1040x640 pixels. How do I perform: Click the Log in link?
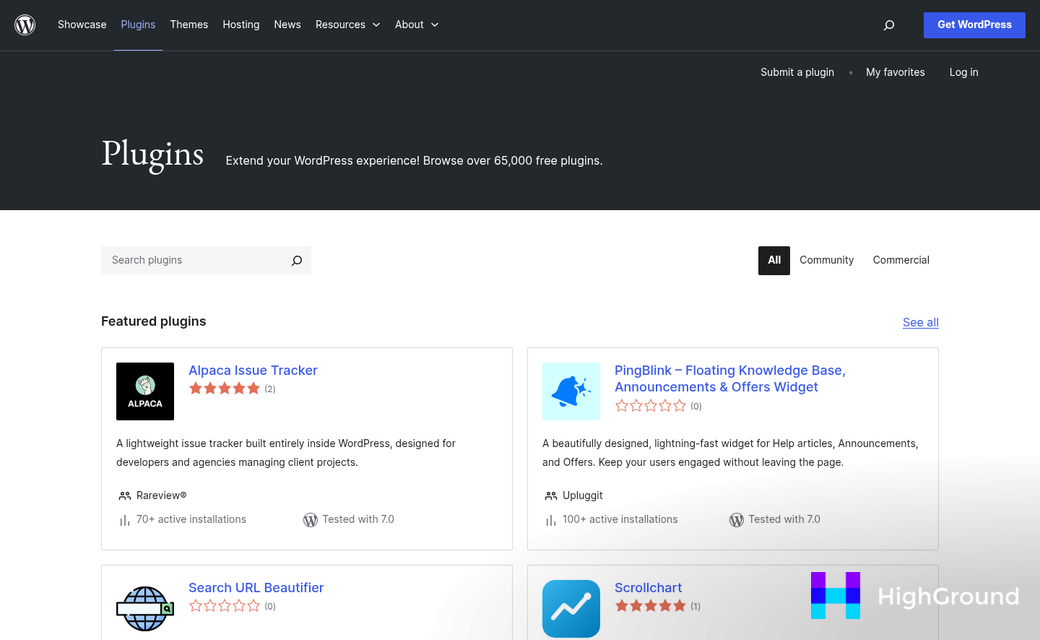coord(964,72)
